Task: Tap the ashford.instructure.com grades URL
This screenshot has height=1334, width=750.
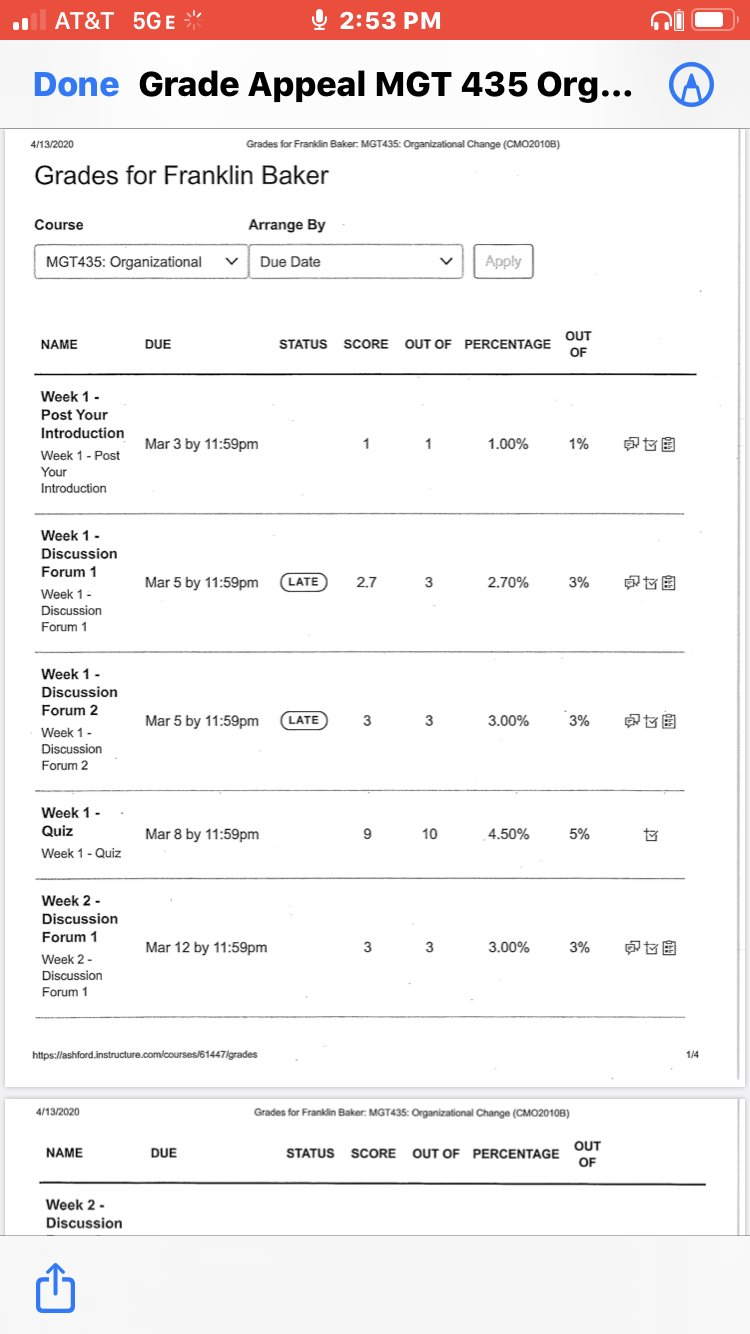Action: [x=146, y=1054]
